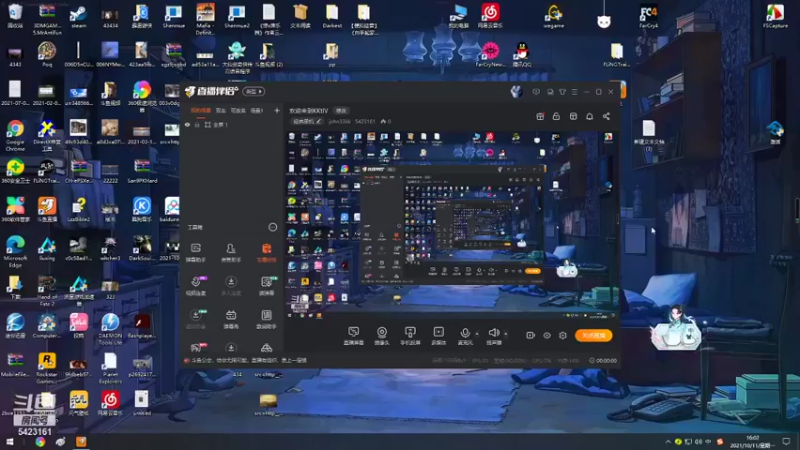The height and width of the screenshot is (450, 800).
Task: Click the arrow pill next to the 直播伴侣 logo
Action: 254,91
